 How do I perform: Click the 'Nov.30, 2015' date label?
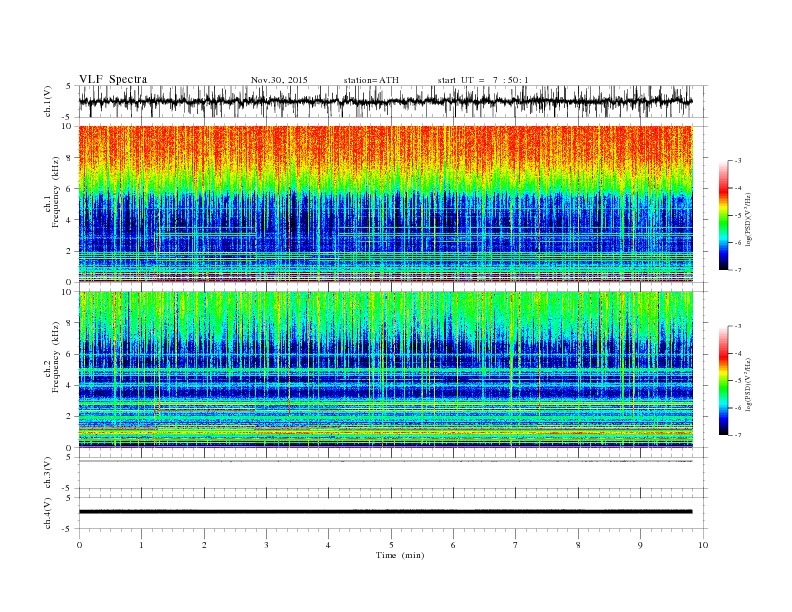pyautogui.click(x=279, y=80)
